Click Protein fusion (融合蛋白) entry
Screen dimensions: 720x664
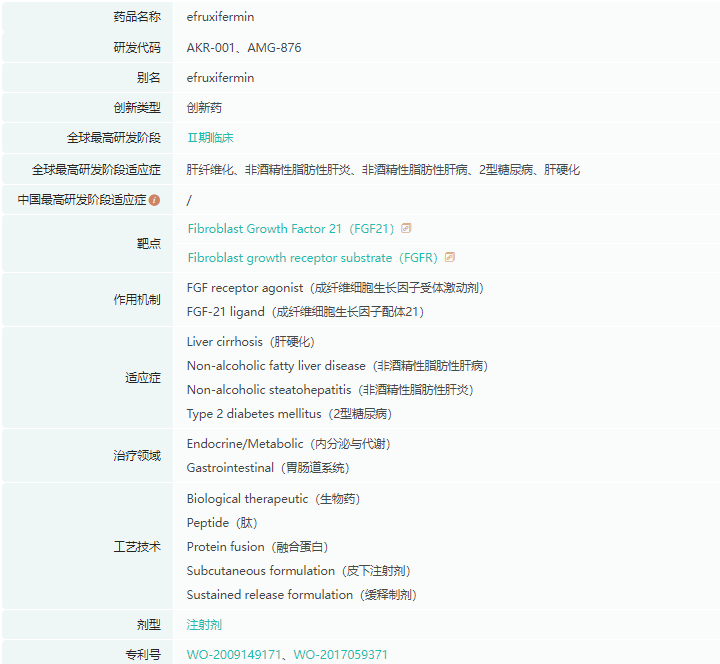coord(258,547)
